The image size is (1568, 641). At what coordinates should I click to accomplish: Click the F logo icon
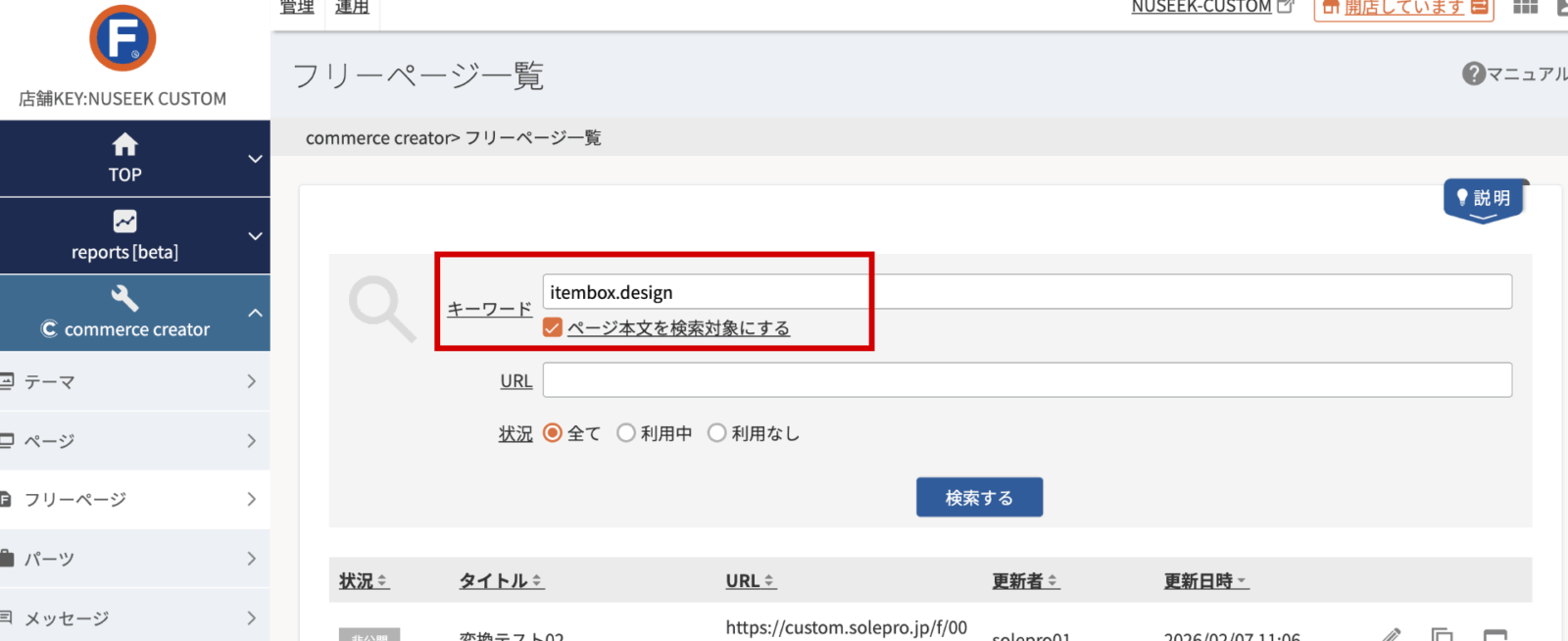[x=122, y=38]
